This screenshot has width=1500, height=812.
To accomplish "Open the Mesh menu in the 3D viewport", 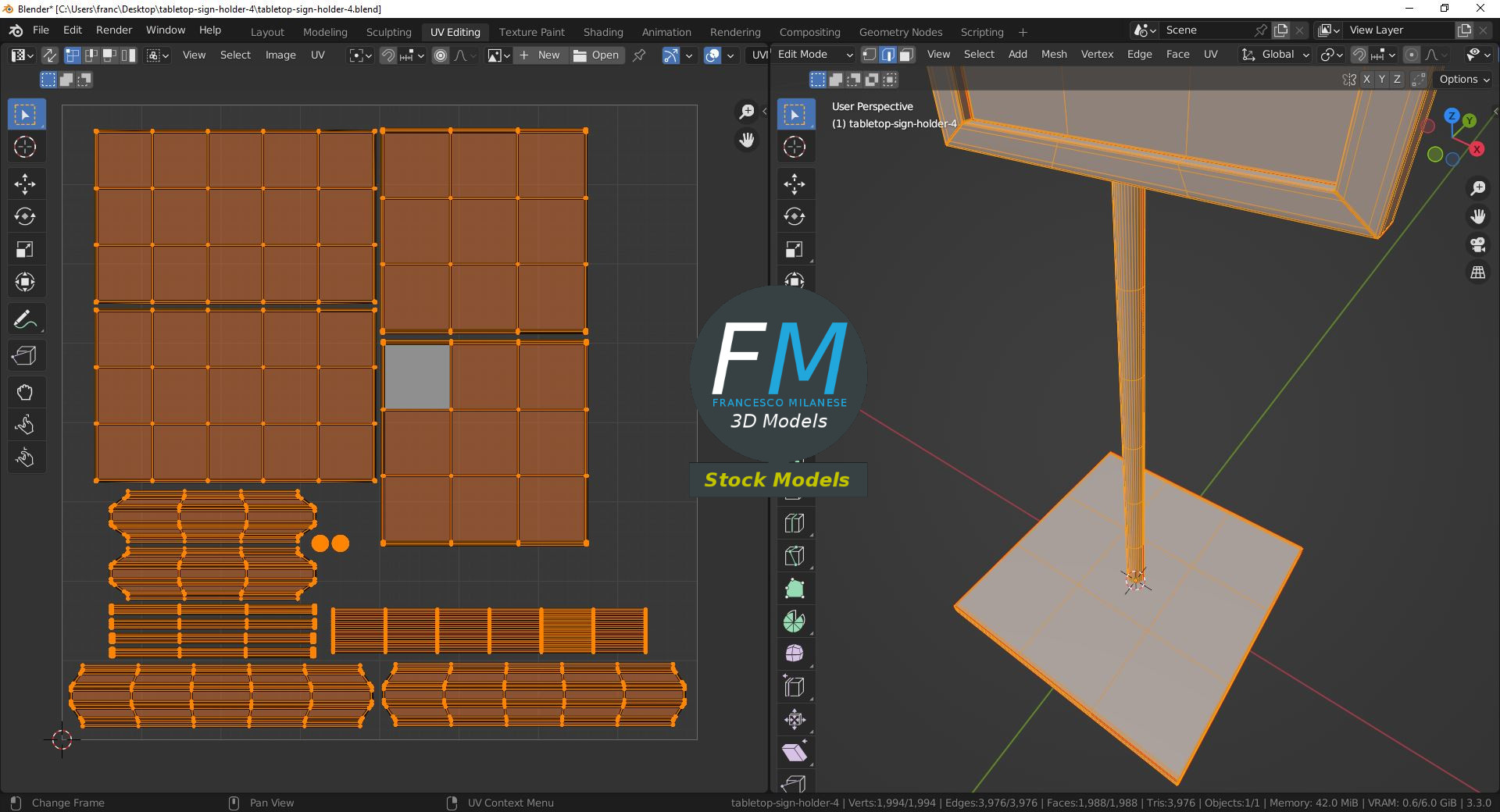I will point(1053,55).
